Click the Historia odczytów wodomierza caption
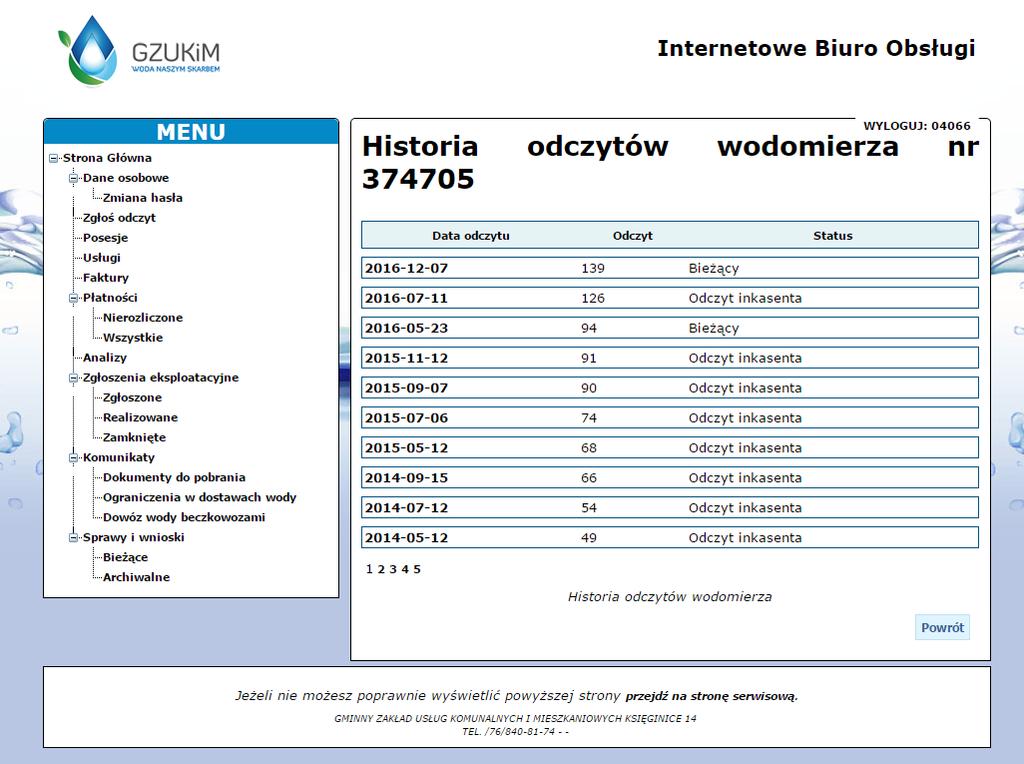 click(x=670, y=597)
